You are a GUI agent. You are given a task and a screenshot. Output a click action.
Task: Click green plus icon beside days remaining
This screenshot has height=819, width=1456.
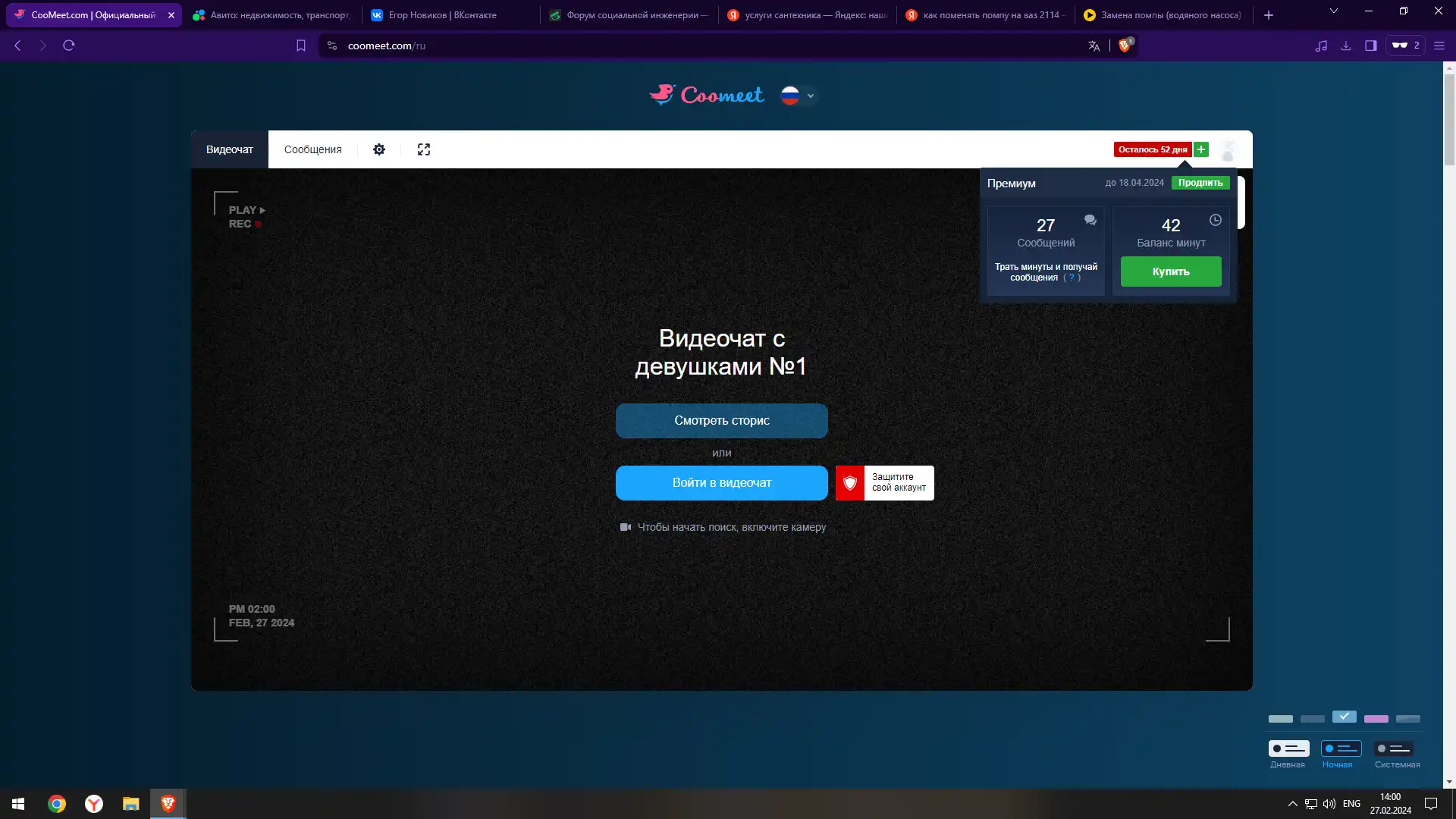[1201, 149]
